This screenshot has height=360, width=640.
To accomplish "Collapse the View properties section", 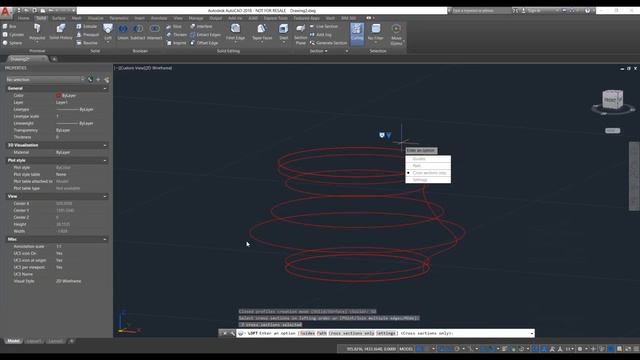I will 105,196.
